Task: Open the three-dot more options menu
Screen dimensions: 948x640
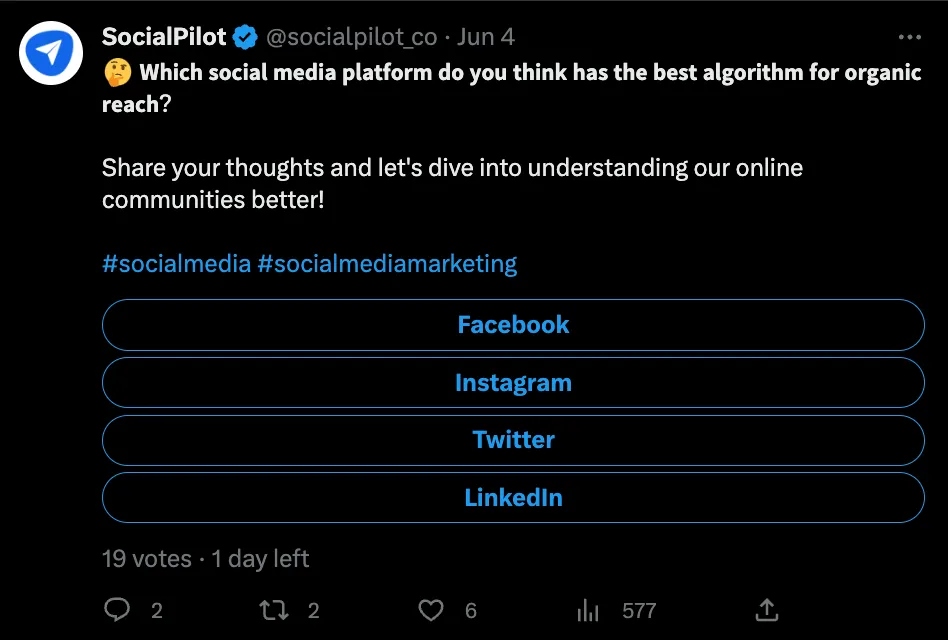Action: 910,36
